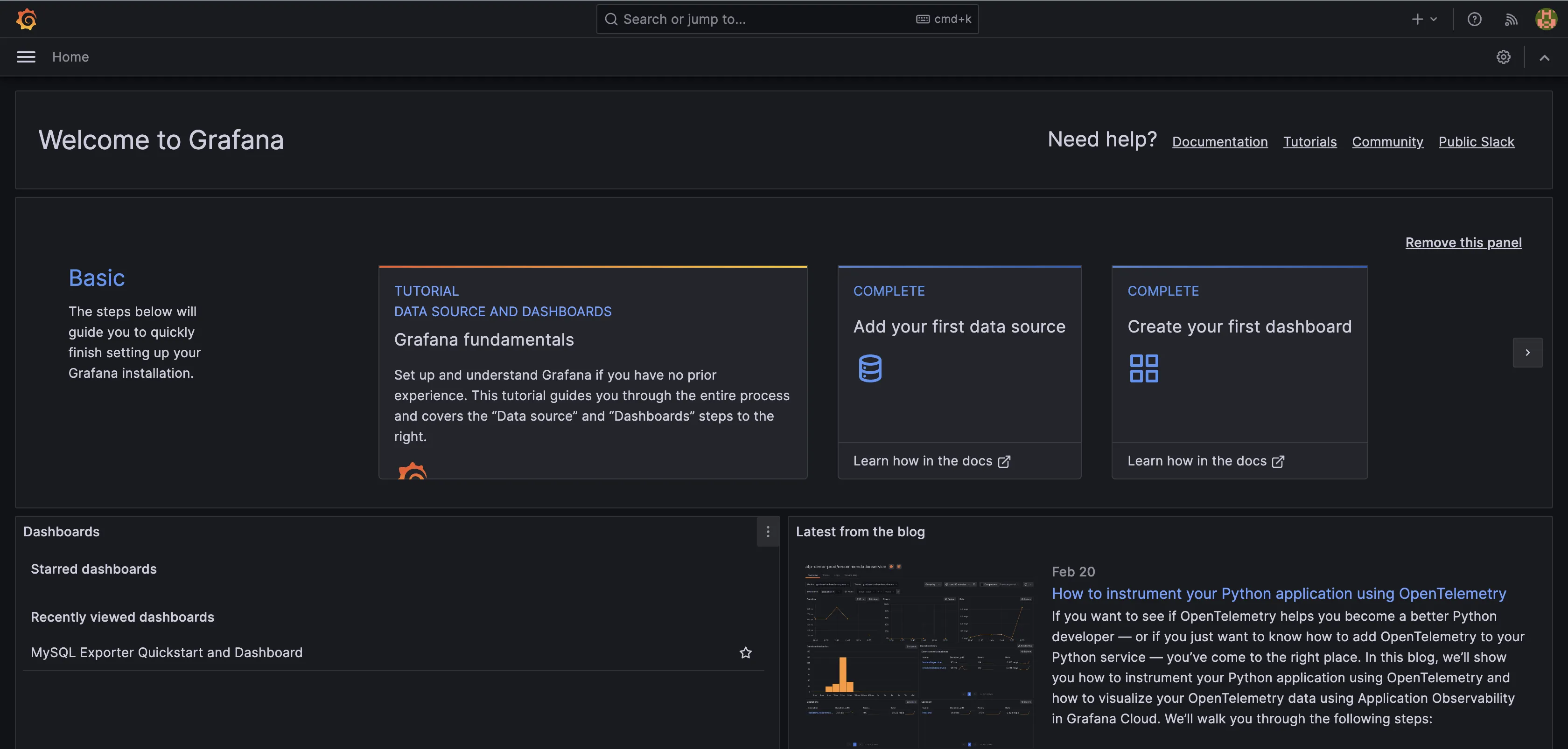Screen dimensions: 1568x749
Task: Click the Add your first data source title
Action: tap(959, 327)
